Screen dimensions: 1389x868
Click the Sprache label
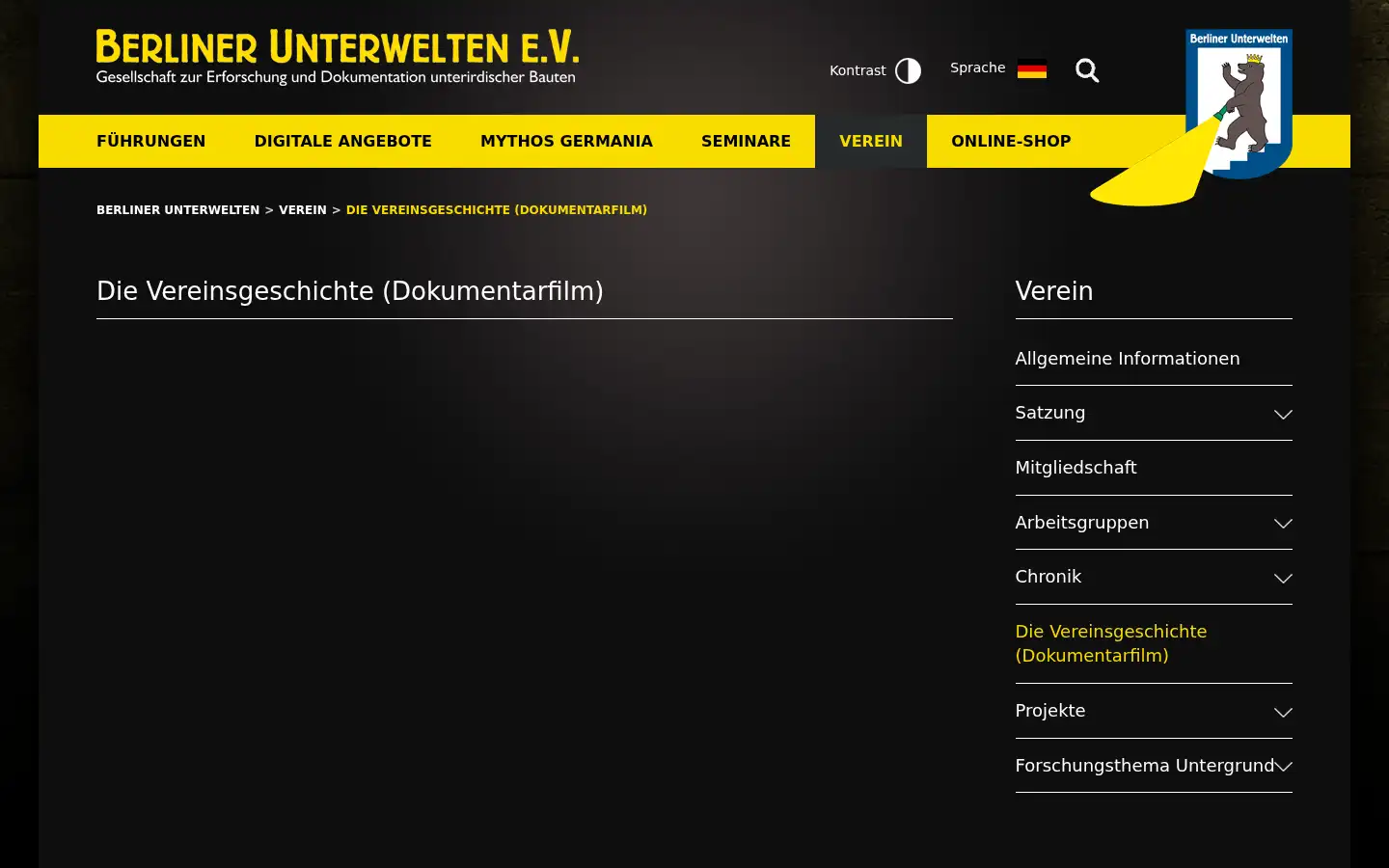point(977,68)
